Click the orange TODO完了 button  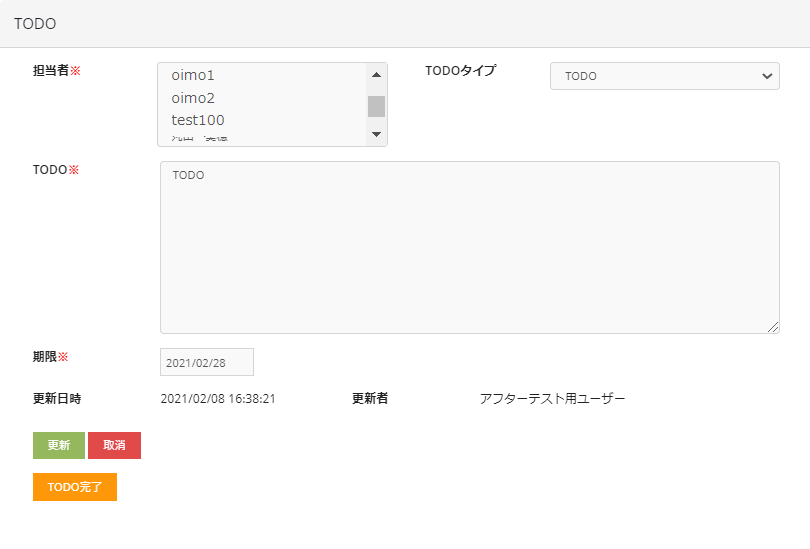tap(75, 487)
